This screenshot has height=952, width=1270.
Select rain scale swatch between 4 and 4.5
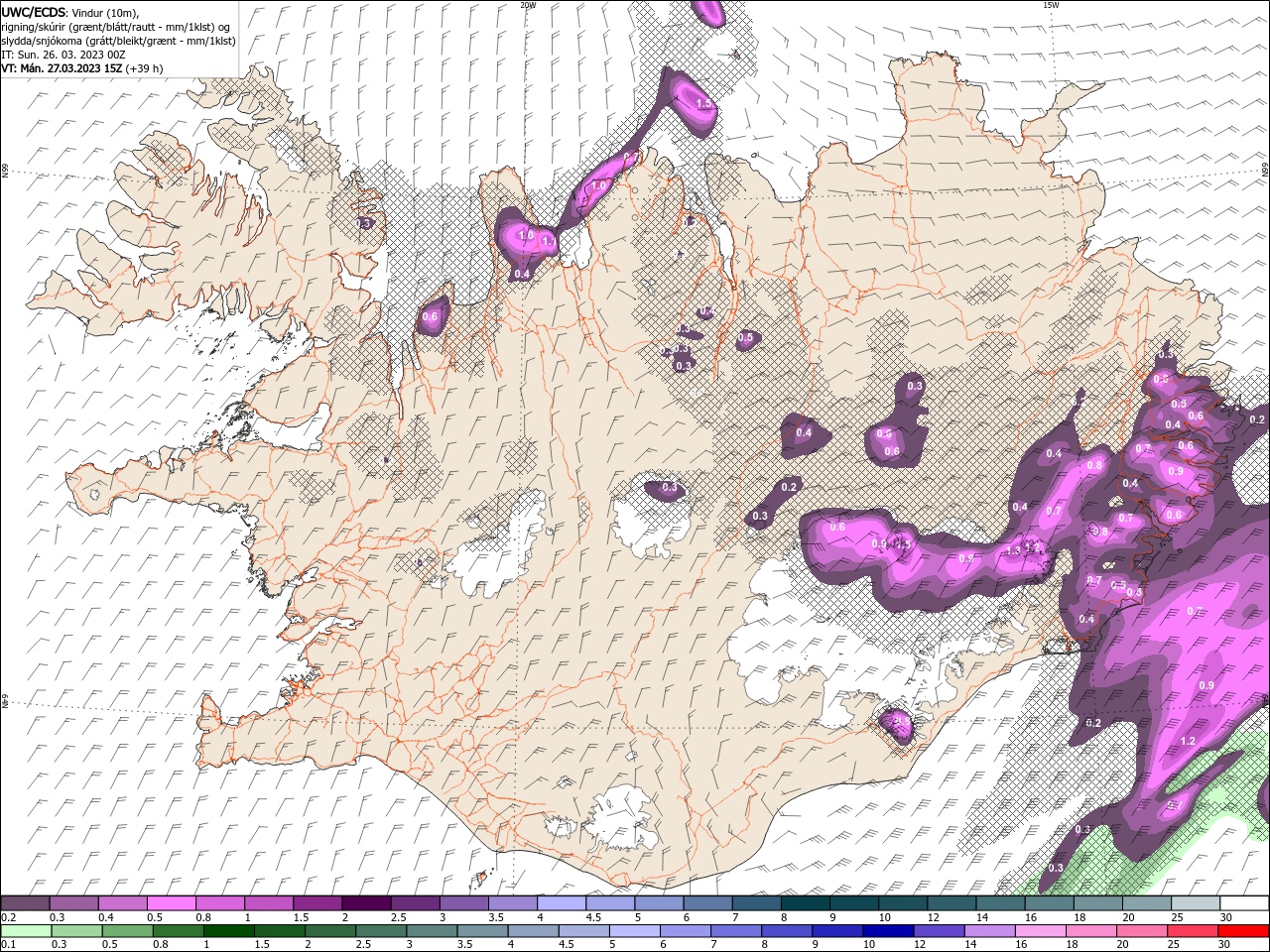[532, 930]
